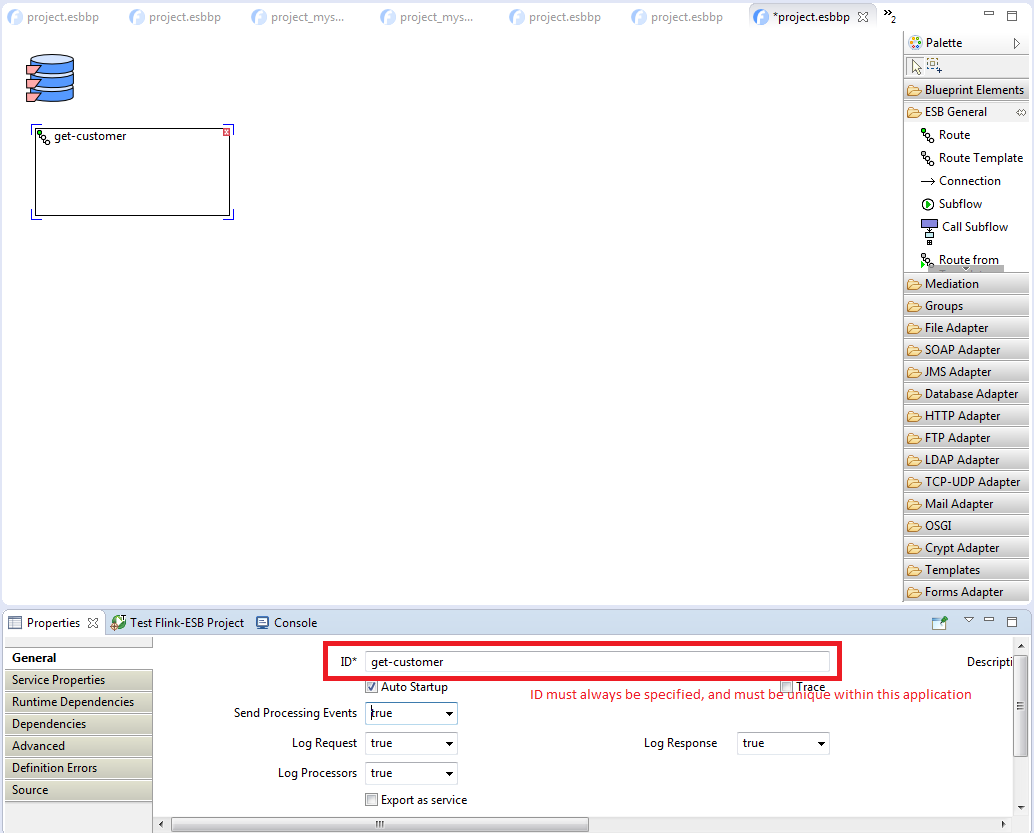Image resolution: width=1034 pixels, height=833 pixels.
Task: Select the Route Template palette tool
Action: coord(980,158)
